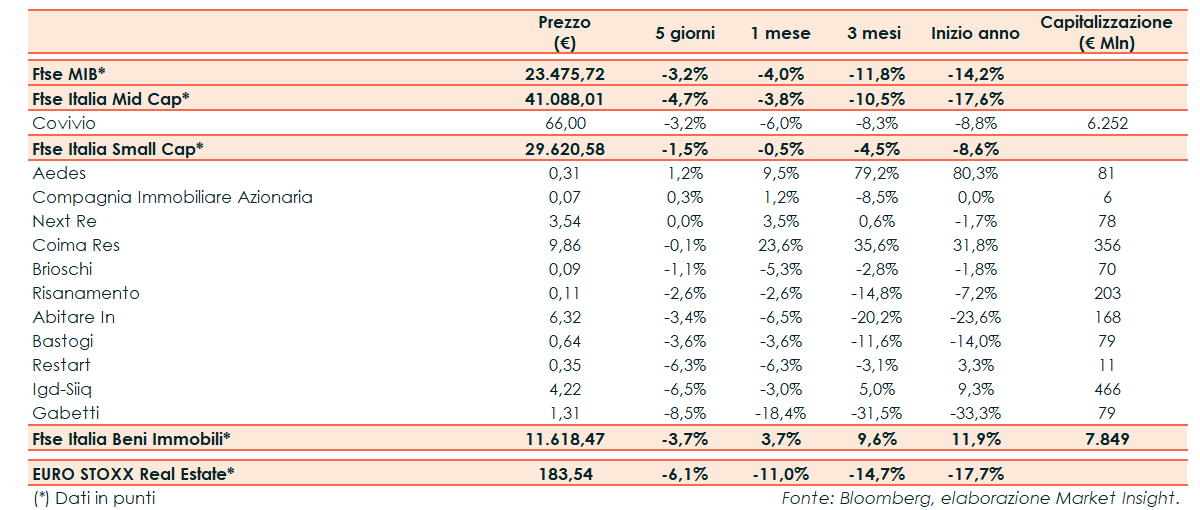Image resolution: width=1200 pixels, height=510 pixels.
Task: Click the 1 mese column header
Action: (x=780, y=33)
